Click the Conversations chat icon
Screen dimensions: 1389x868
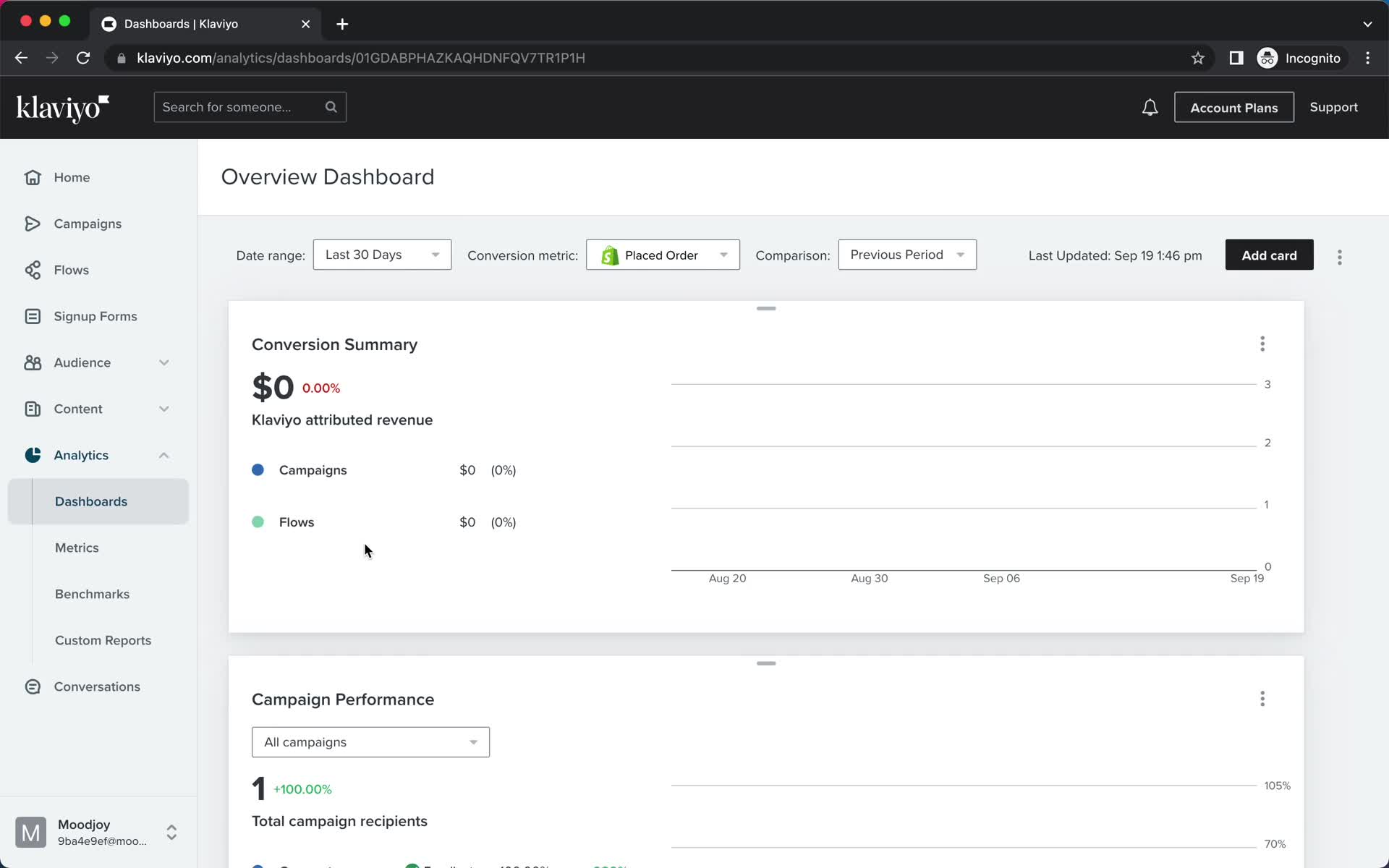33,686
